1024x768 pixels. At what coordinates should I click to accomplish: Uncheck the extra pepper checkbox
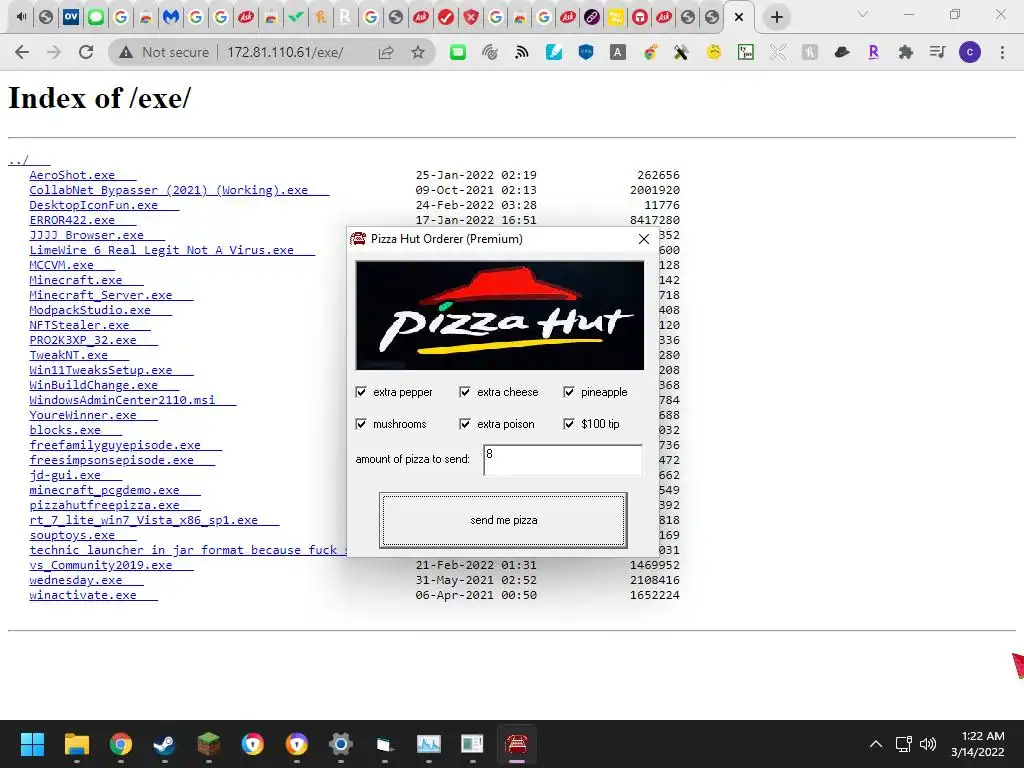[x=361, y=392]
